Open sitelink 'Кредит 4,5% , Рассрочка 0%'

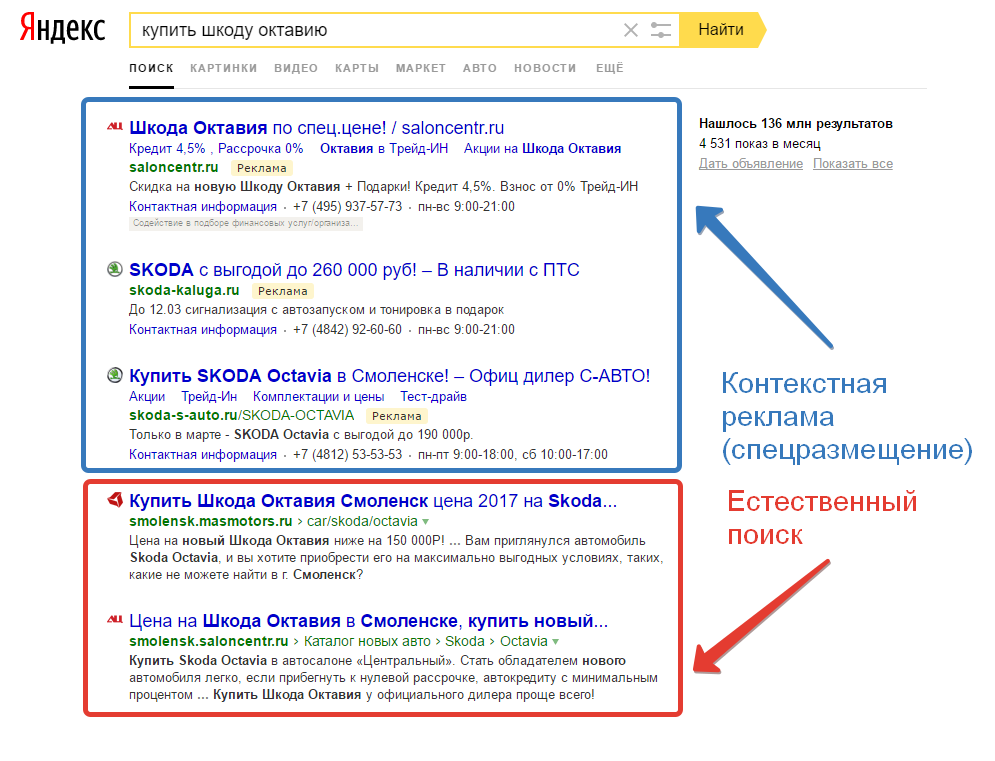point(216,149)
